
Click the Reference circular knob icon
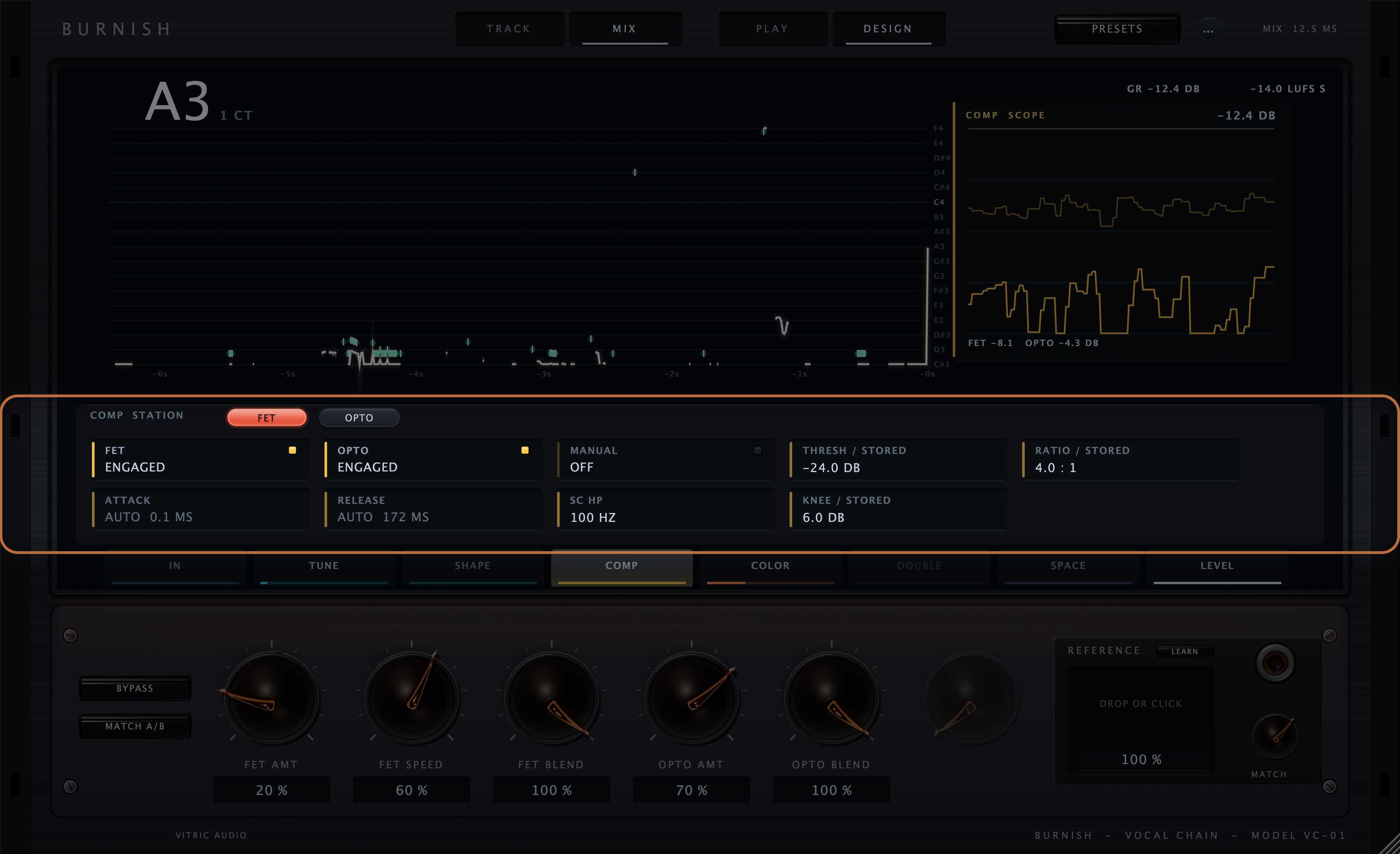(1275, 662)
